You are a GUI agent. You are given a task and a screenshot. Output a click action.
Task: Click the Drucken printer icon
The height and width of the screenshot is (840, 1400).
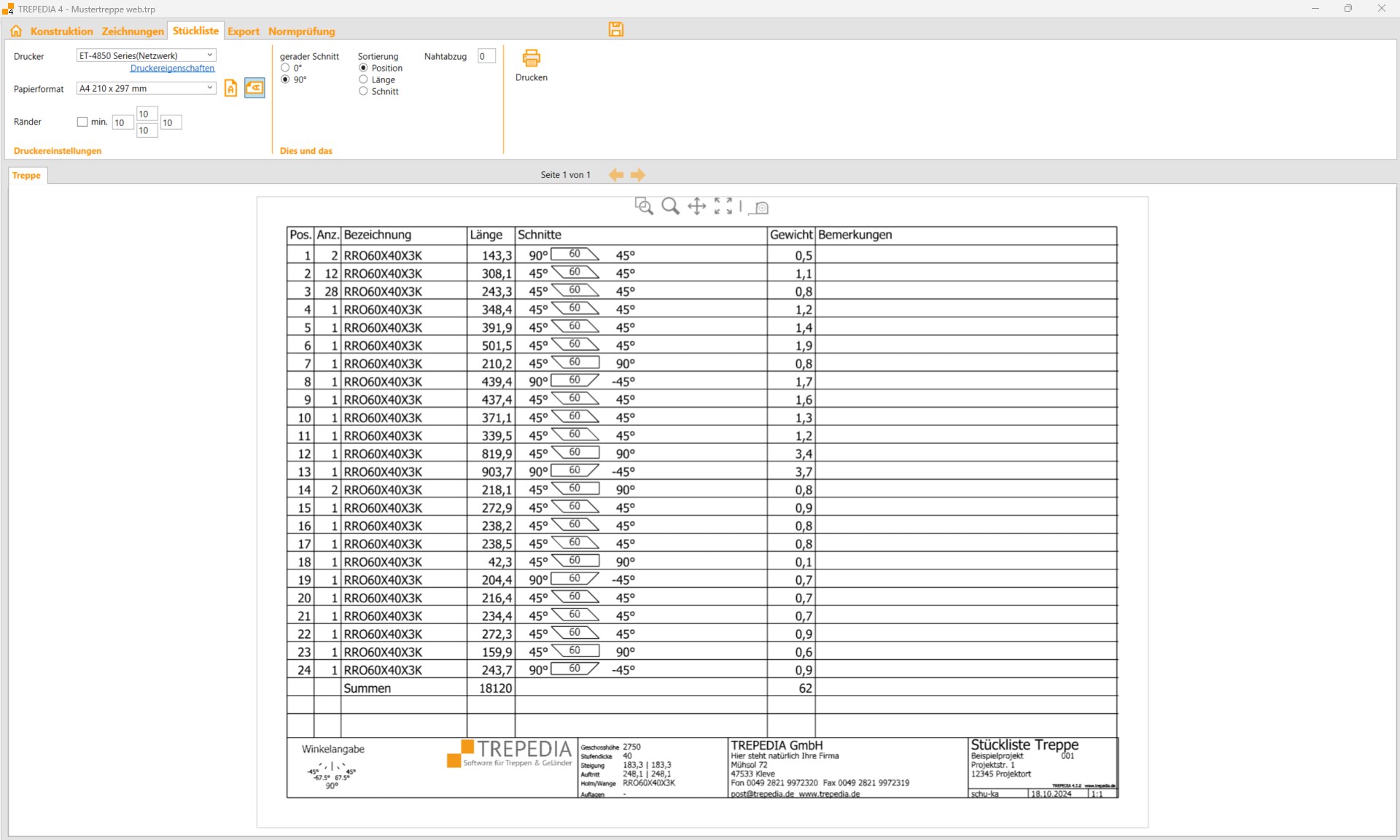pos(531,58)
